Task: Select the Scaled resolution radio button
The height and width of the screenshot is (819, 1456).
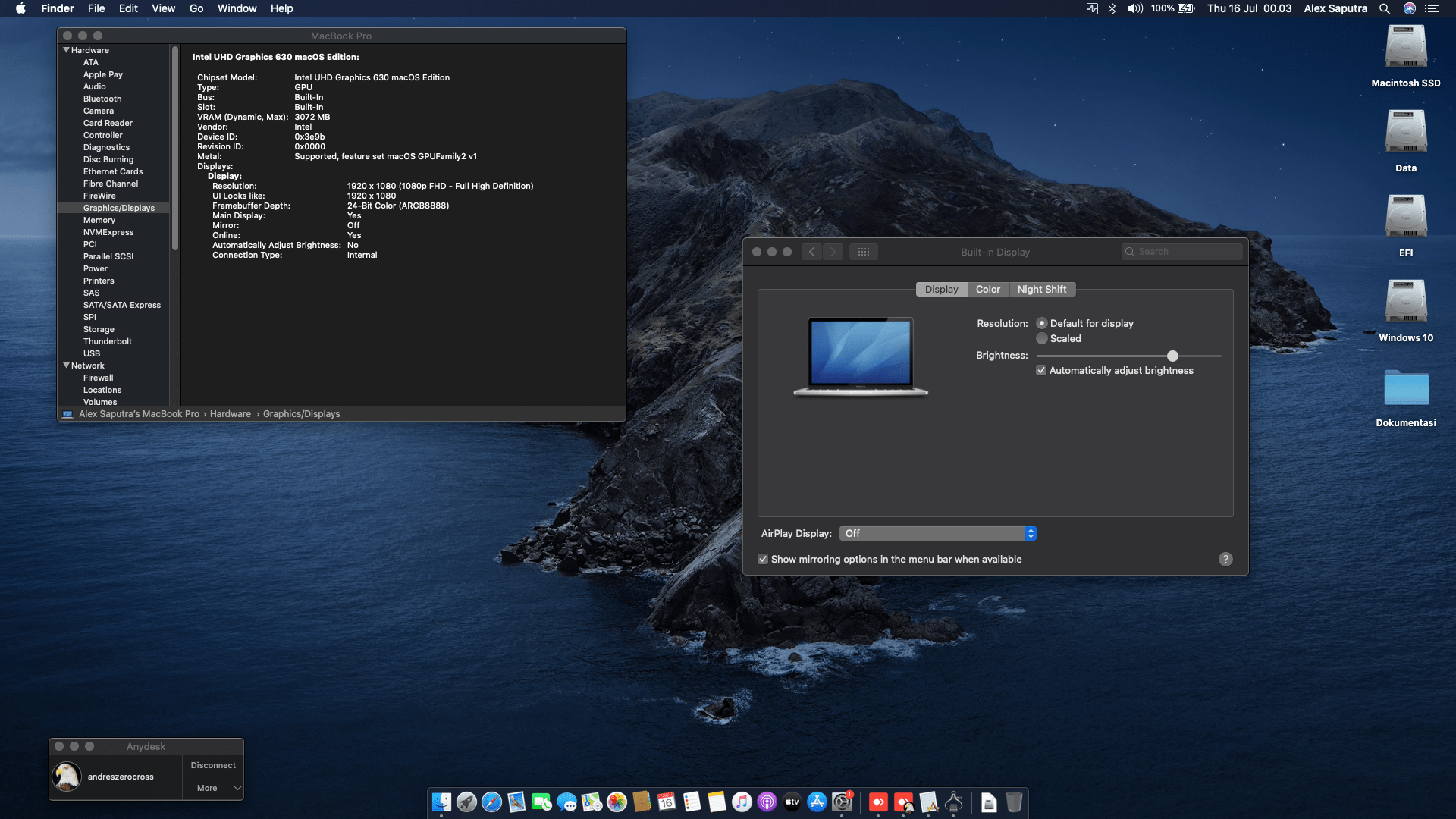Action: [1043, 338]
